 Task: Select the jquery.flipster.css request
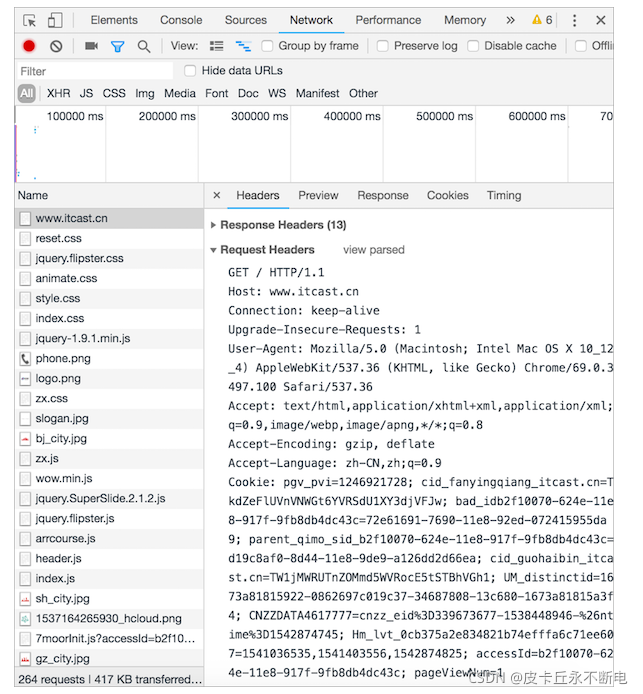pos(109,258)
